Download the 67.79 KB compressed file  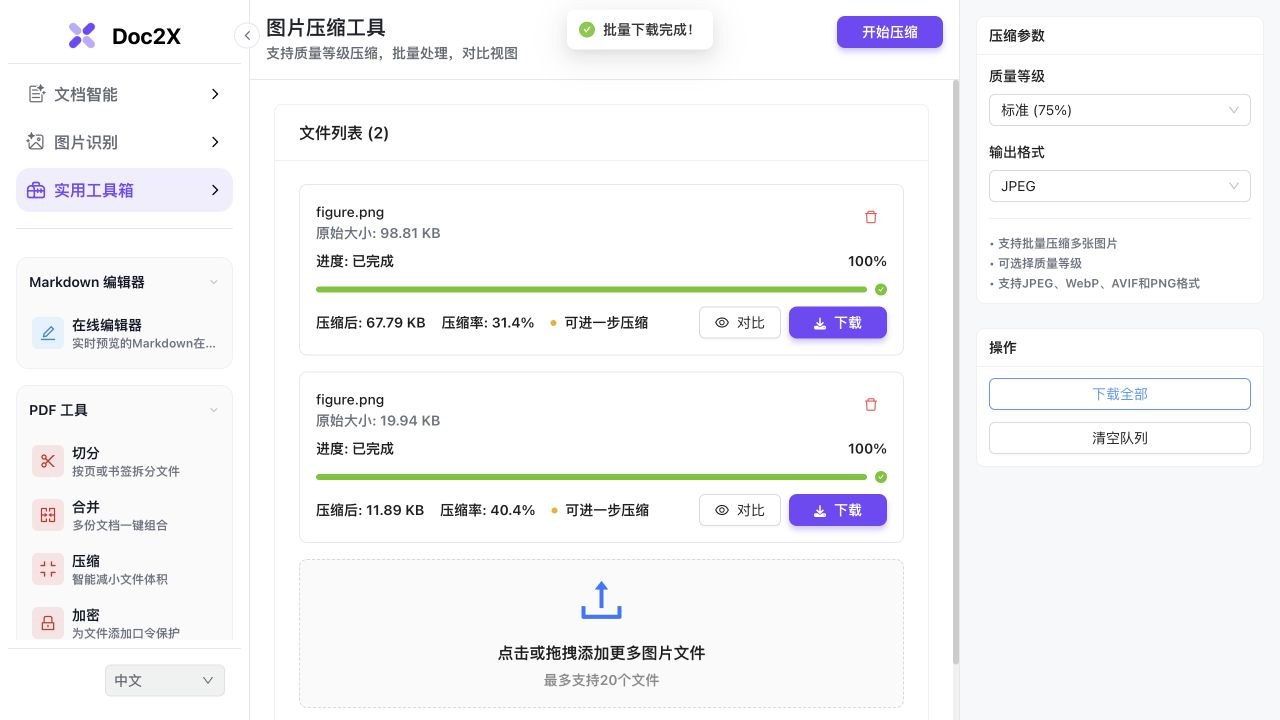[x=838, y=323]
